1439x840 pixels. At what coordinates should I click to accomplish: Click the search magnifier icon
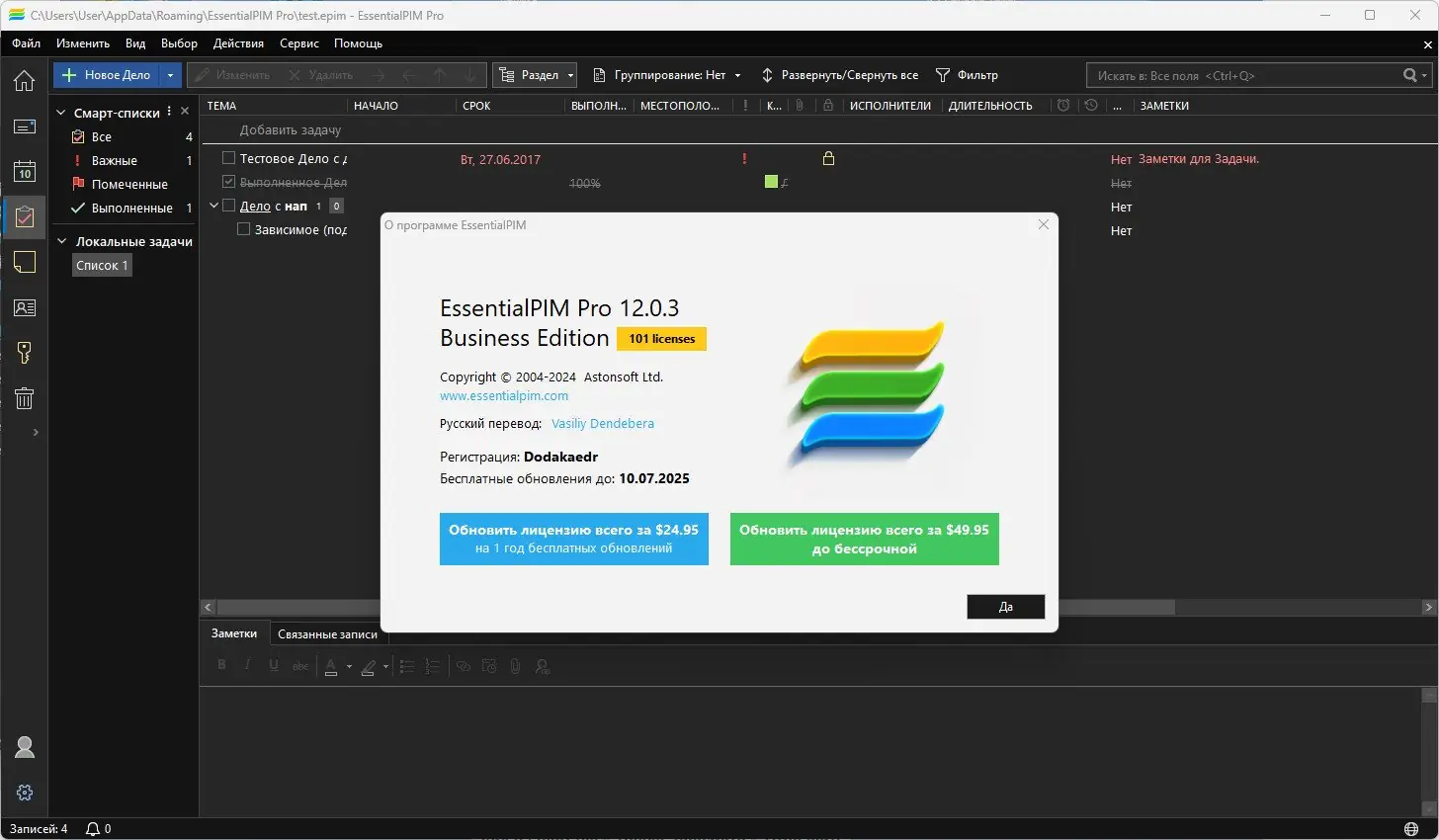[x=1410, y=75]
